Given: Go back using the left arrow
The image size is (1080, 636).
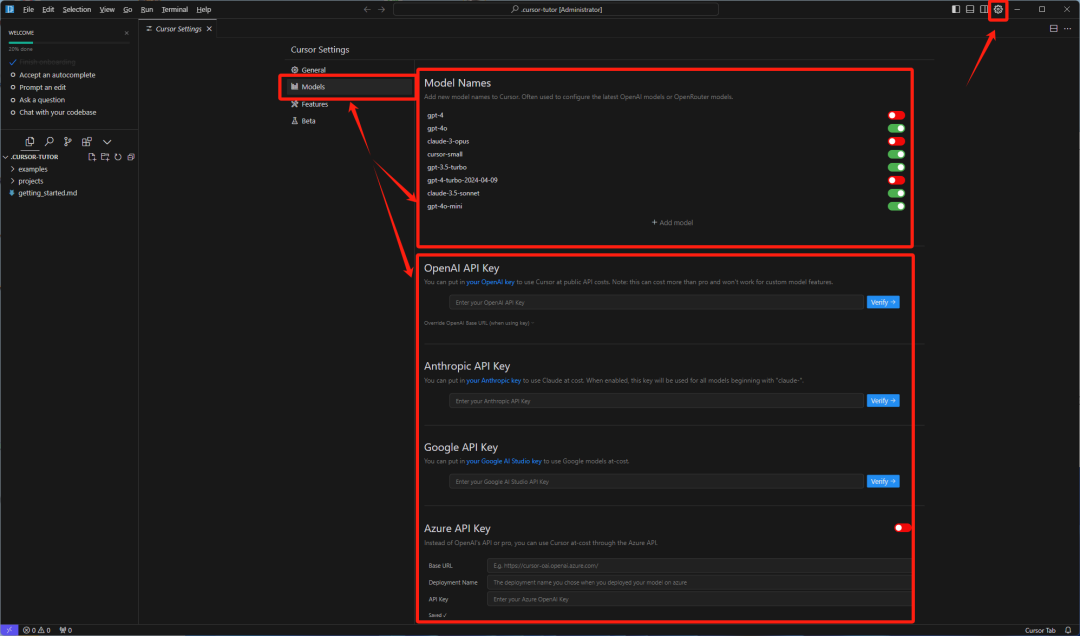Looking at the screenshot, I should [x=367, y=10].
